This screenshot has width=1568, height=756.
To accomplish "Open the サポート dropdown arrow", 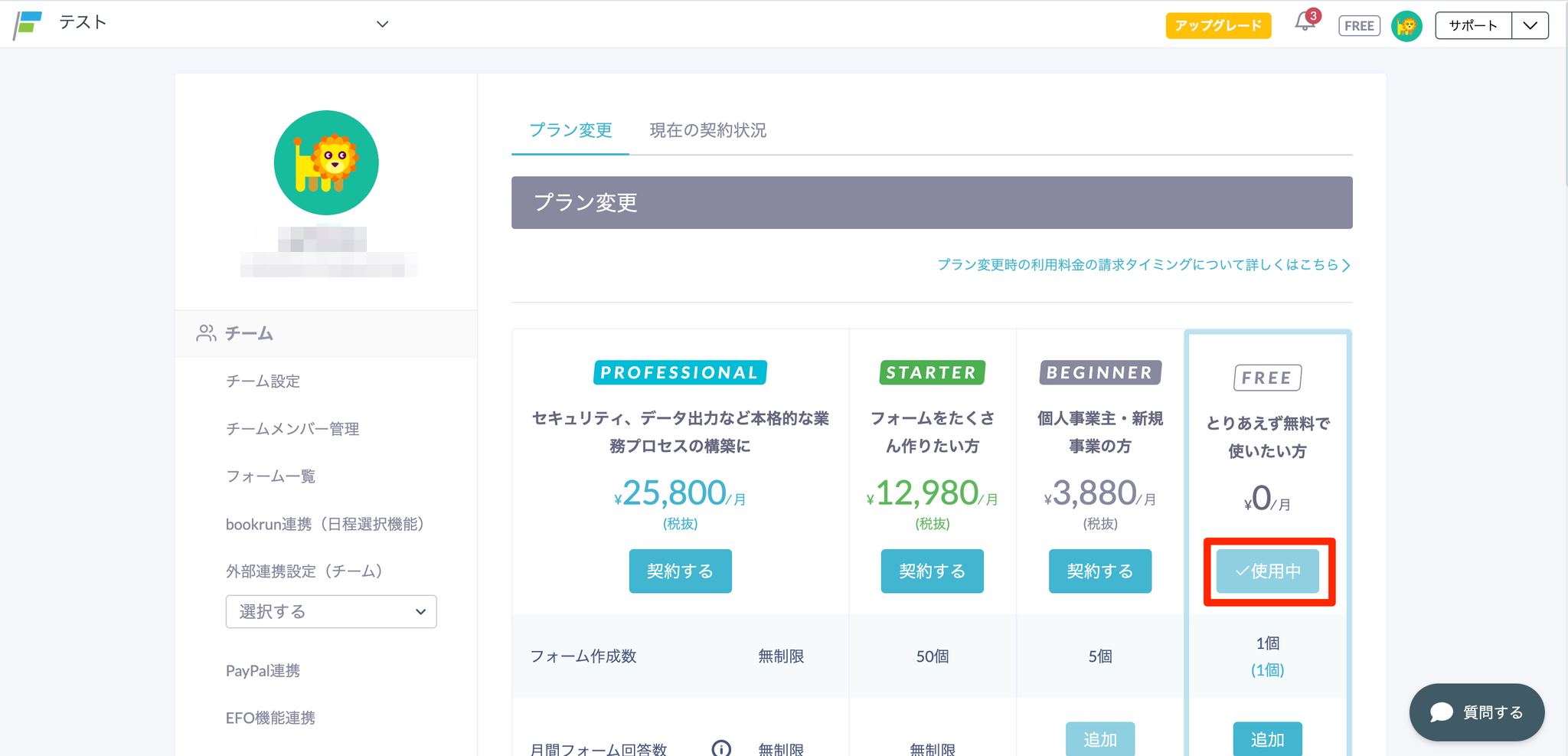I will point(1530,25).
